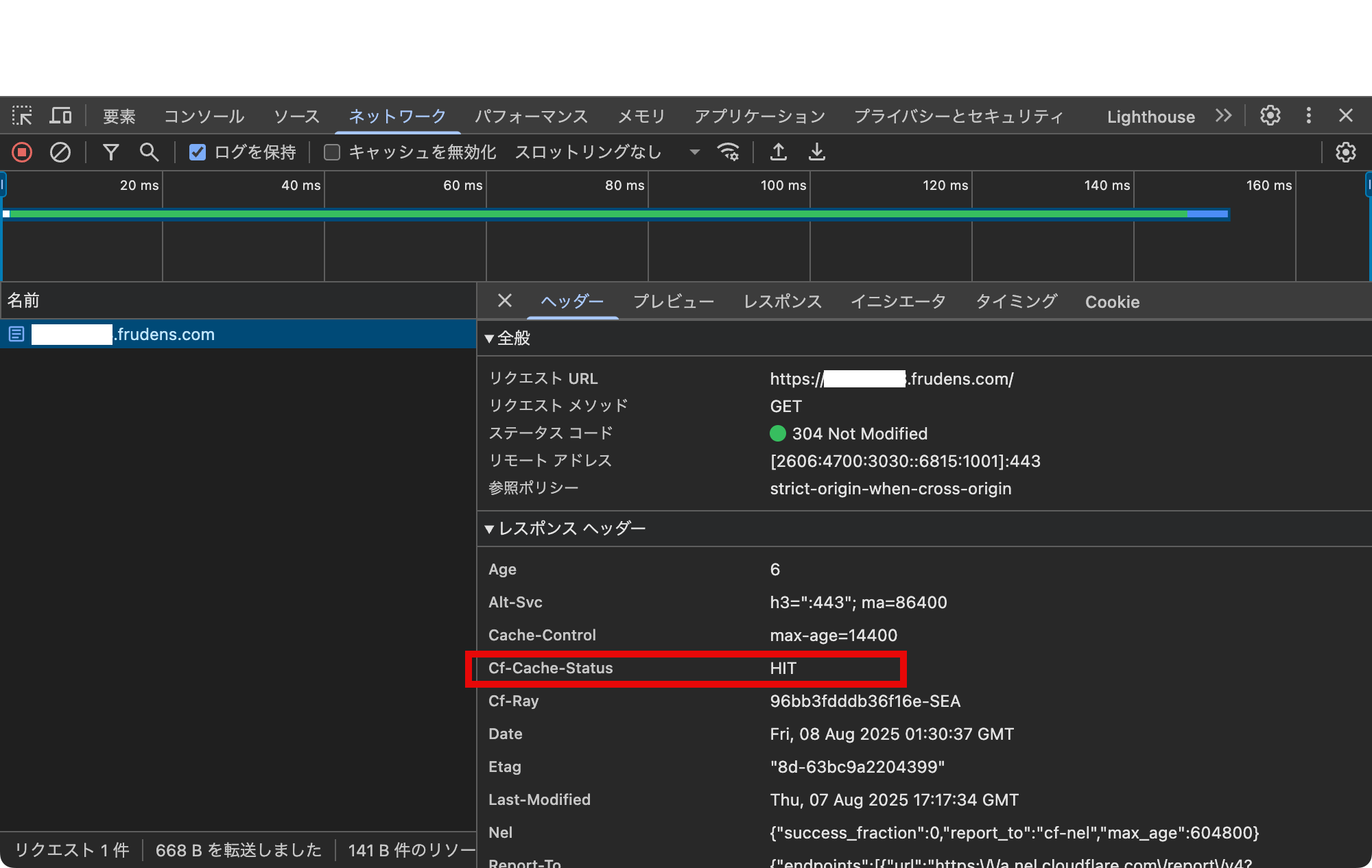Screen dimensions: 1372x868
Task: Open パフォーマンス tab
Action: 532,117
